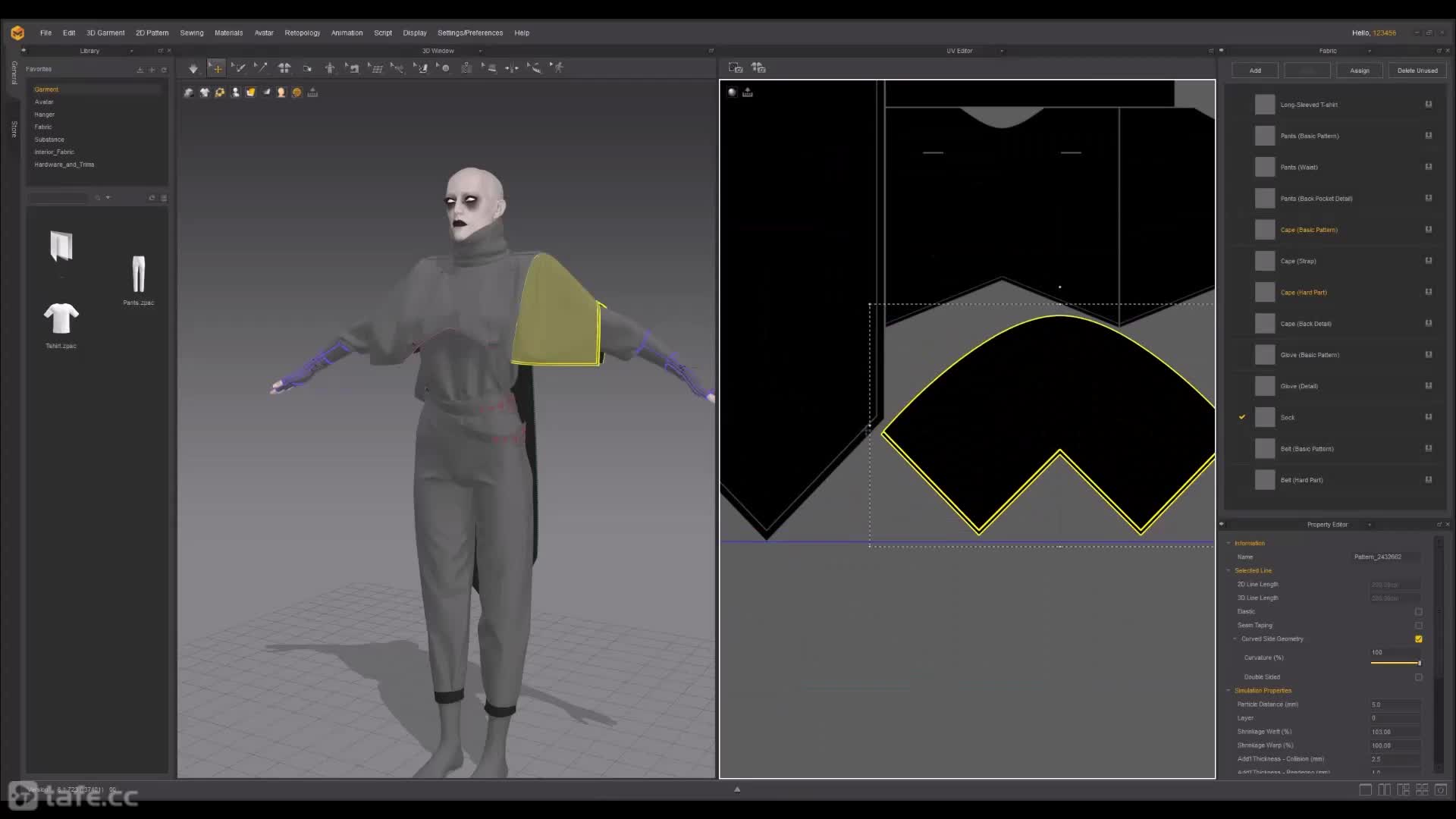This screenshot has width=1456, height=819.
Task: Toggle icon right of Long-Sleeved T-shirt fabric
Action: pyautogui.click(x=1429, y=105)
